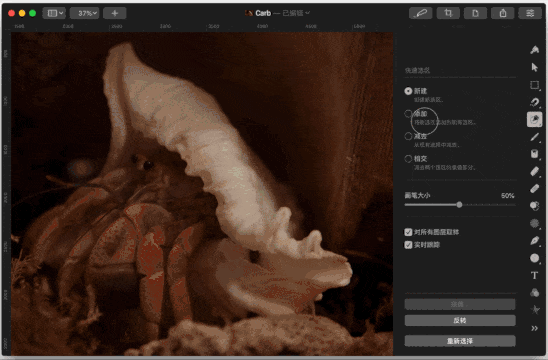This screenshot has height=360, width=548.
Task: Pick the pen tool in right toolbar
Action: tap(534, 240)
